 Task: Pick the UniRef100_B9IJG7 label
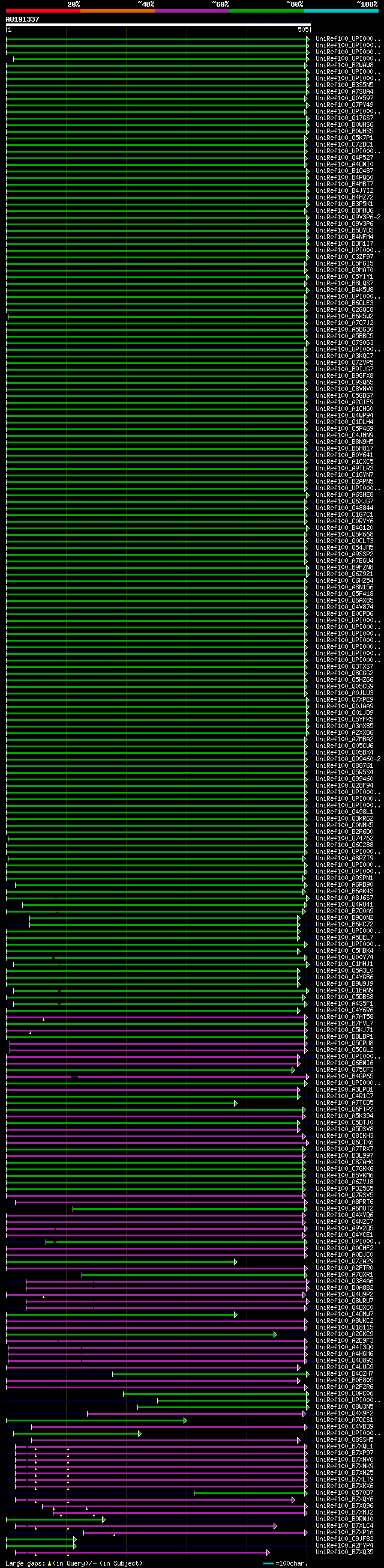[x=344, y=369]
